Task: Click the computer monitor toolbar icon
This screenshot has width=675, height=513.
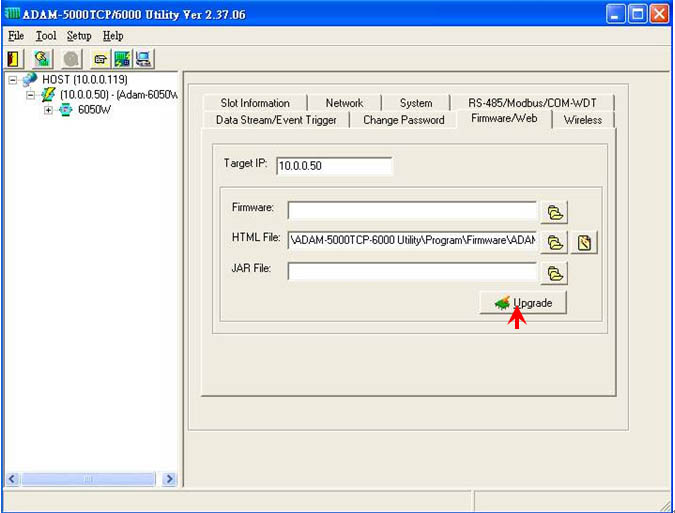Action: (144, 59)
